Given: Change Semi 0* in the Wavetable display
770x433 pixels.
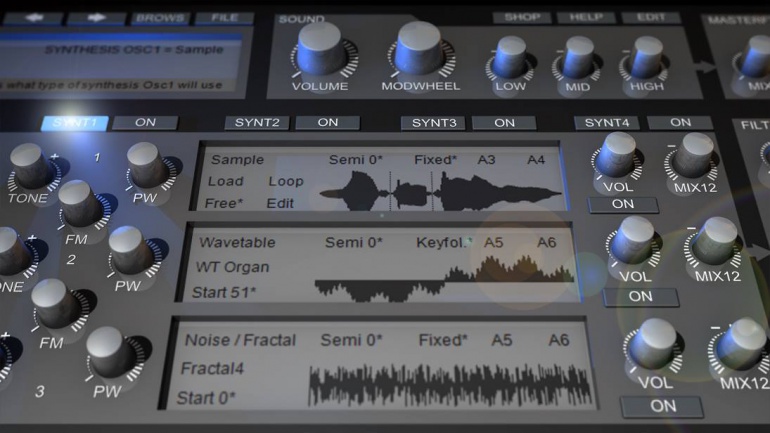Looking at the screenshot, I should [x=354, y=243].
